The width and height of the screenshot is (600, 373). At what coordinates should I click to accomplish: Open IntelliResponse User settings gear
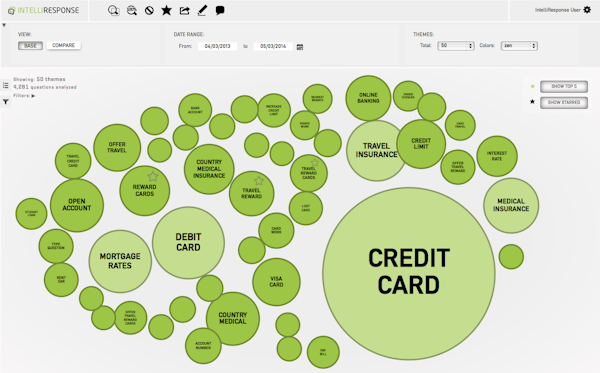point(587,10)
